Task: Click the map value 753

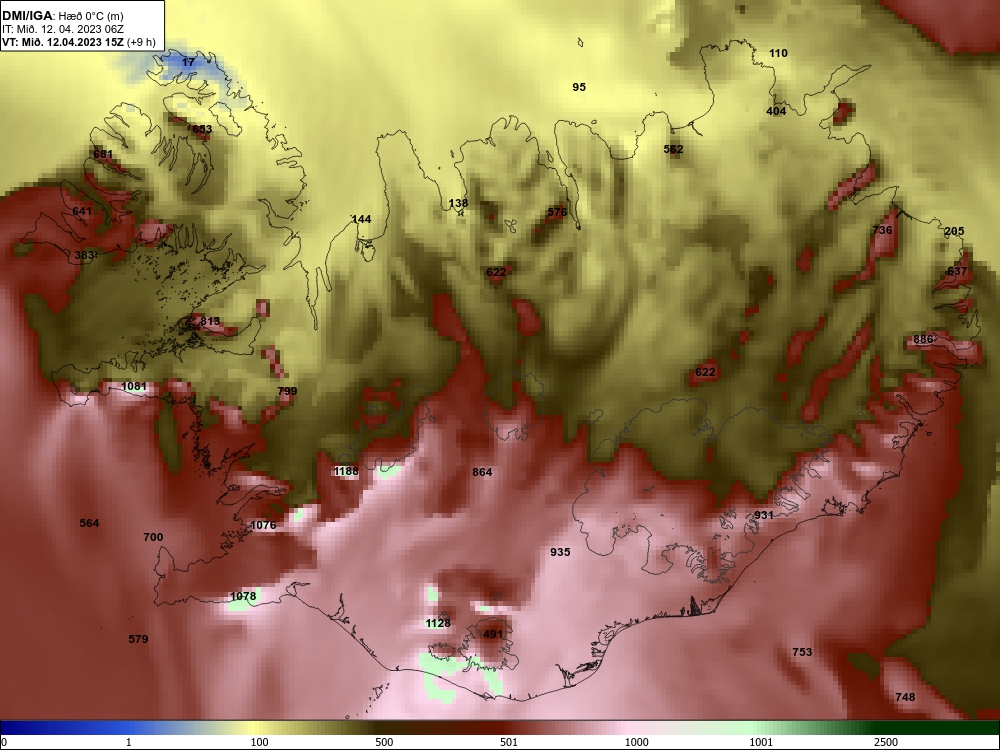Action: tap(802, 651)
